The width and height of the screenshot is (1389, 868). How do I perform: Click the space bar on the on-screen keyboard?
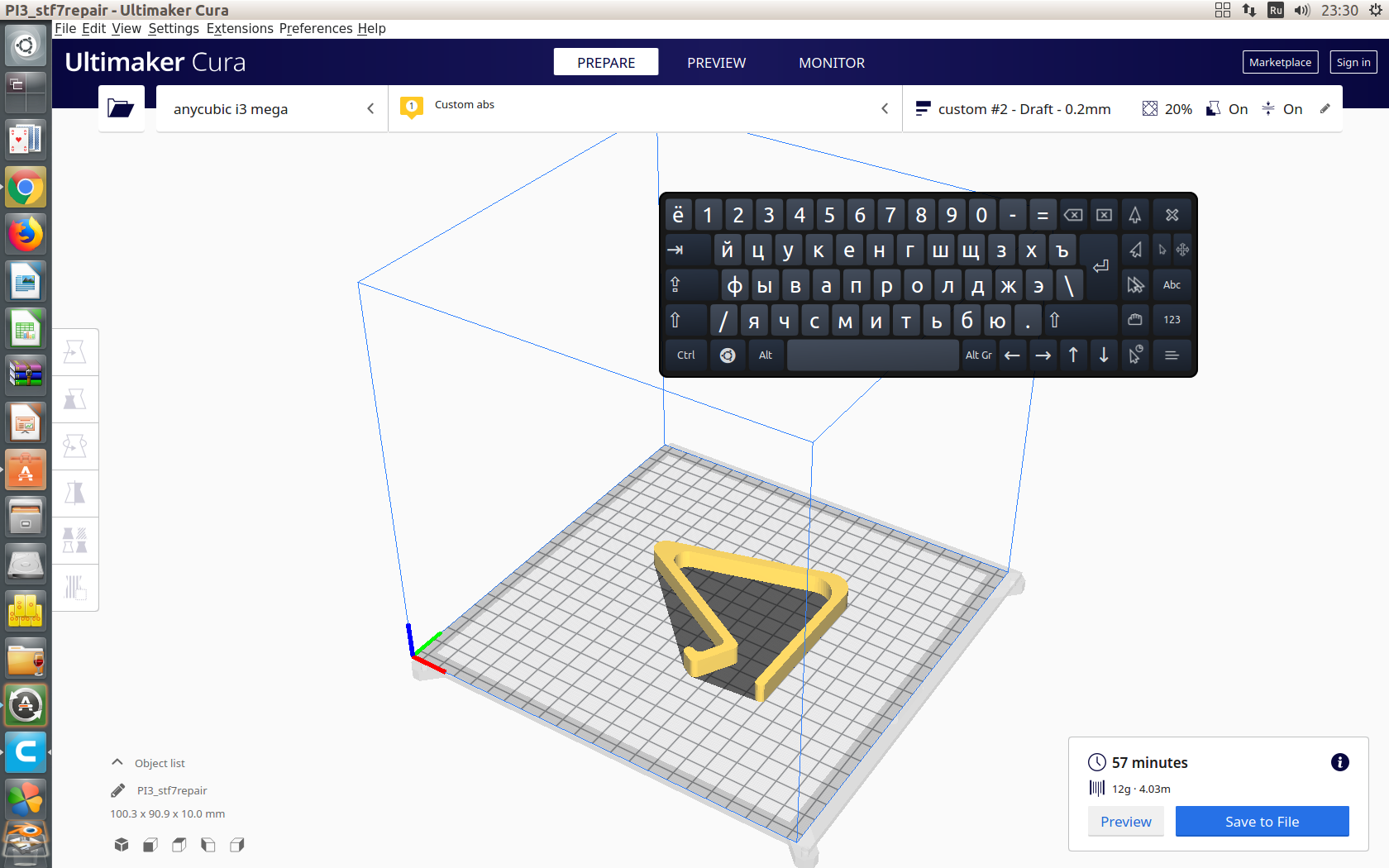click(873, 355)
